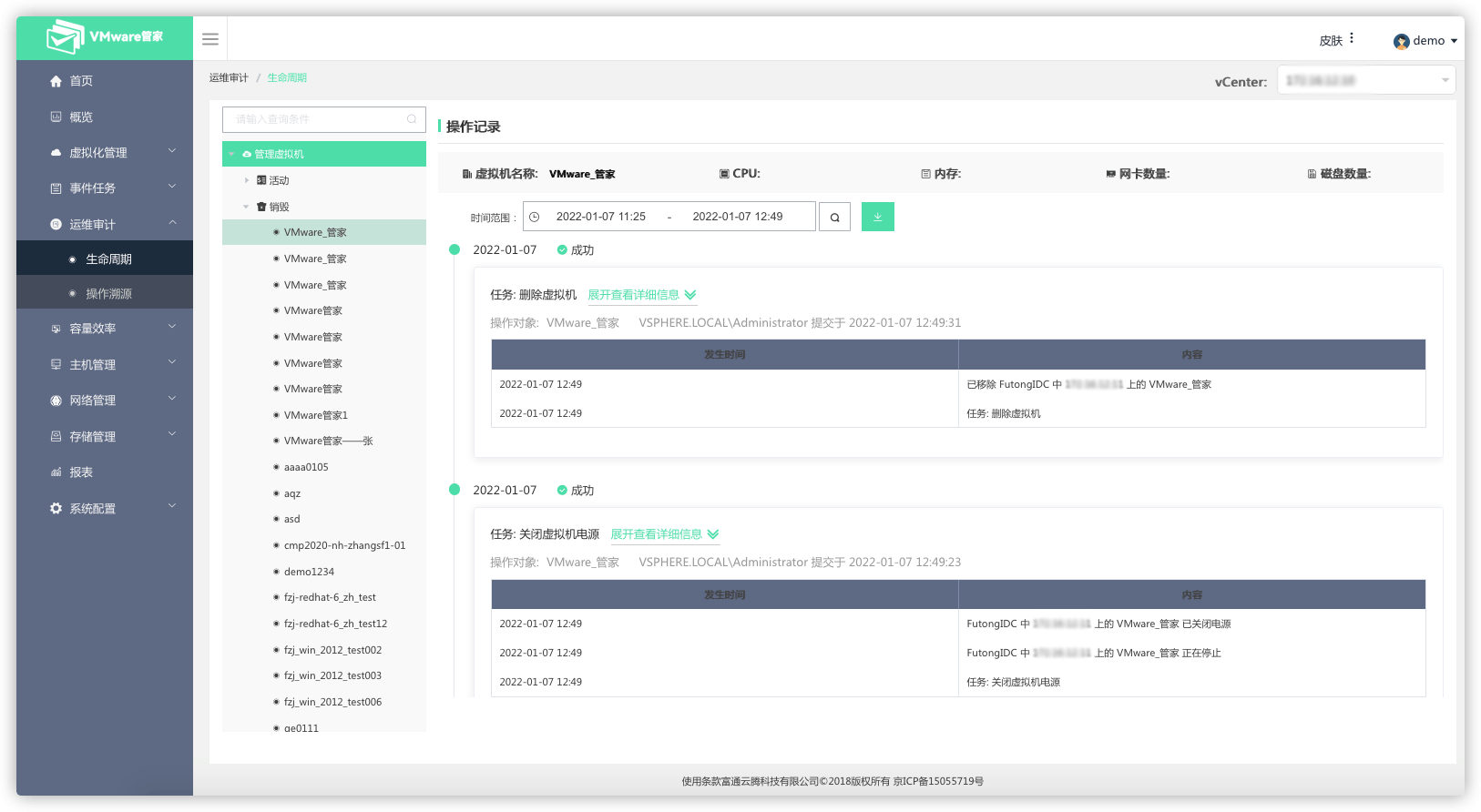Open the 生命周期 submenu item
The height and width of the screenshot is (812, 1481).
[x=105, y=259]
